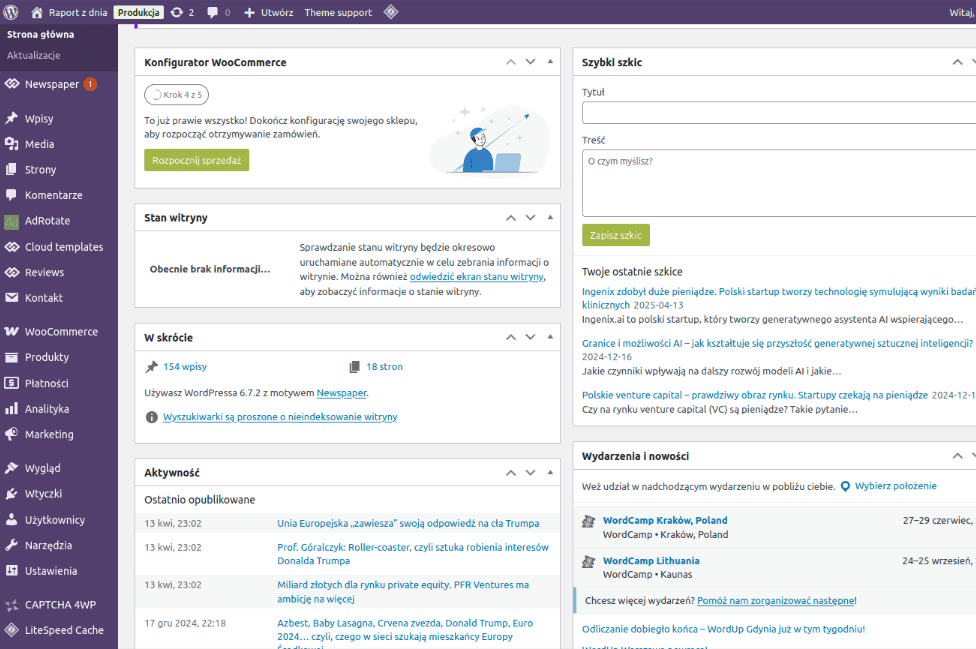Toggle the W skrócie panel triangle
This screenshot has width=976, height=649.
coord(550,337)
